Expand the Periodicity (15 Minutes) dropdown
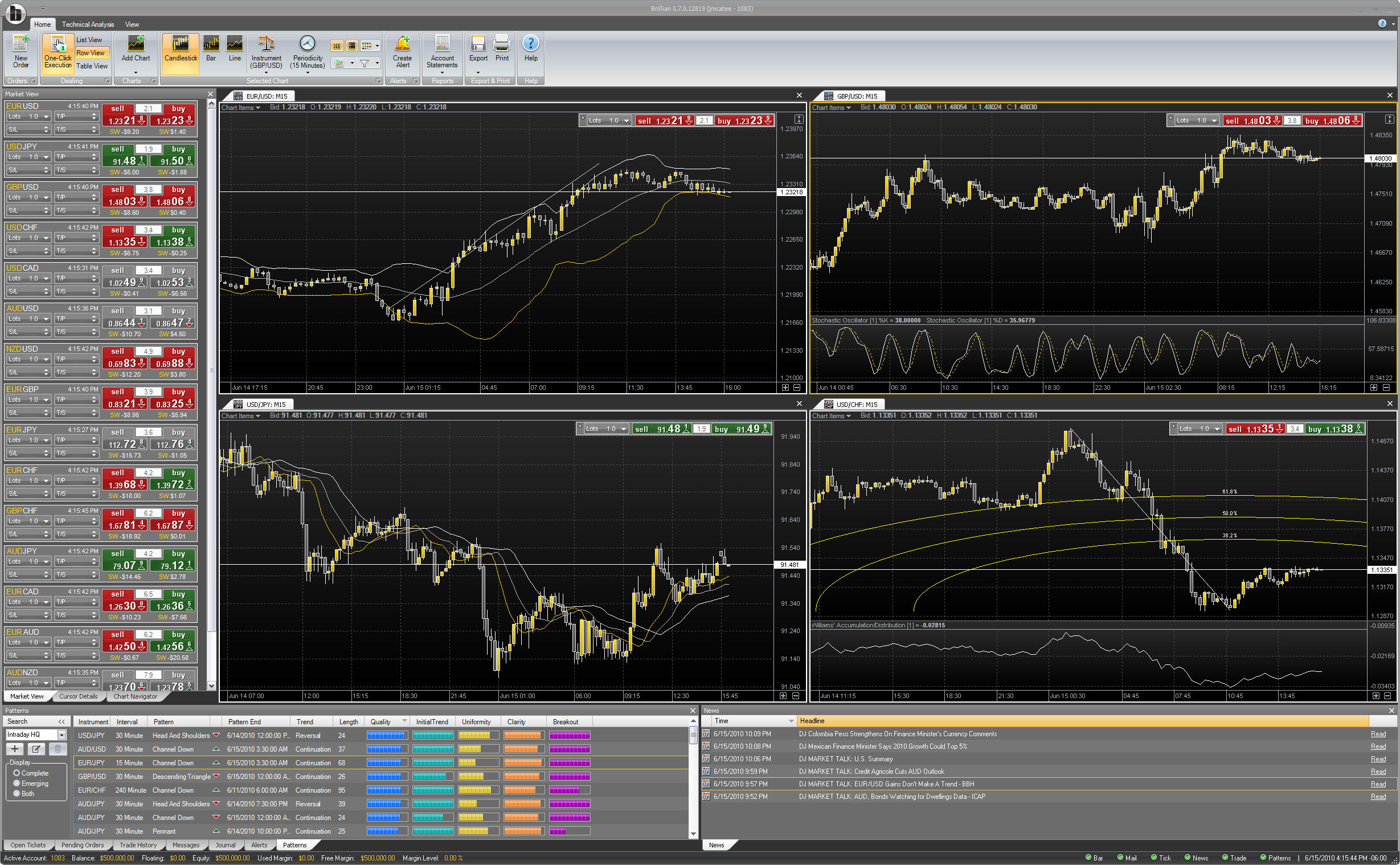Viewport: 1400px width, 865px height. [x=308, y=73]
